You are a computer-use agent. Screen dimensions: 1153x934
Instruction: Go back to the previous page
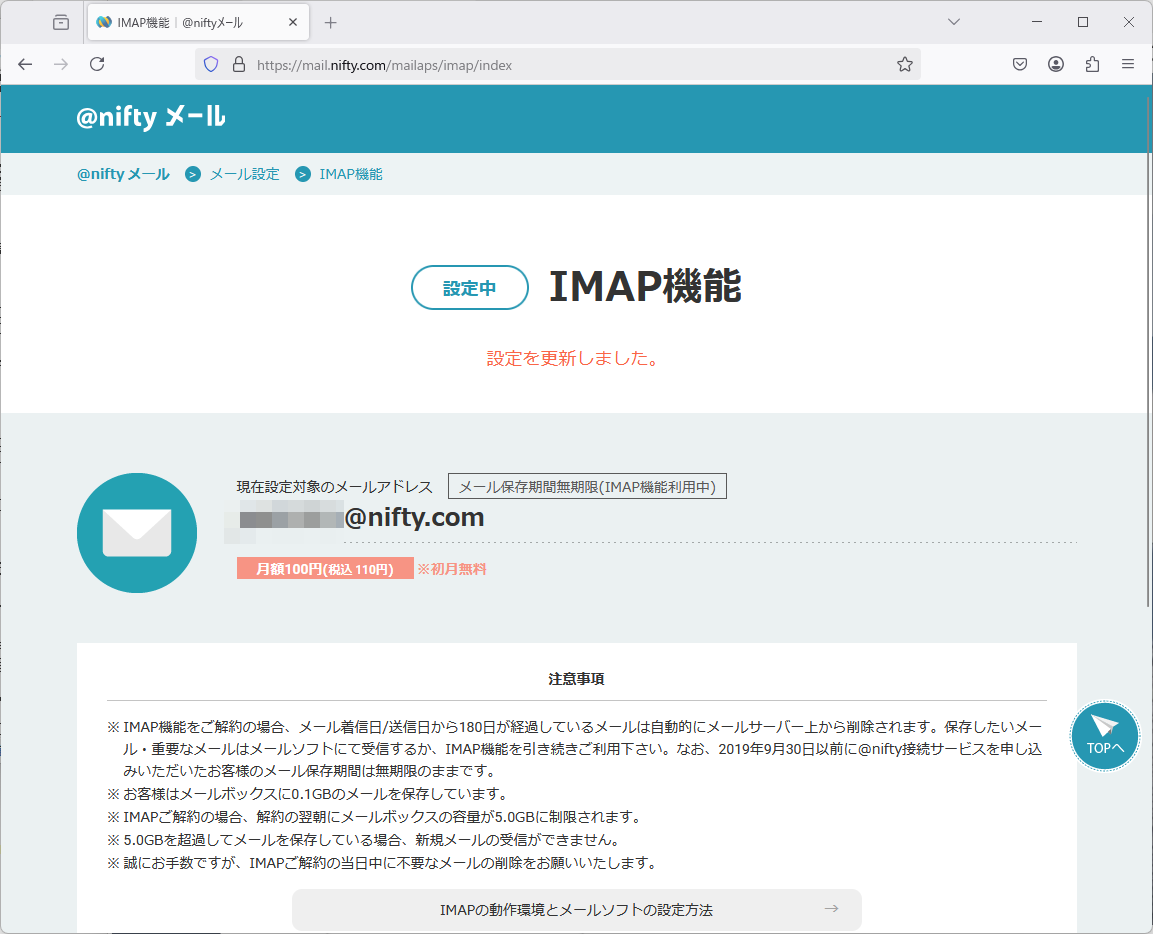pos(25,64)
